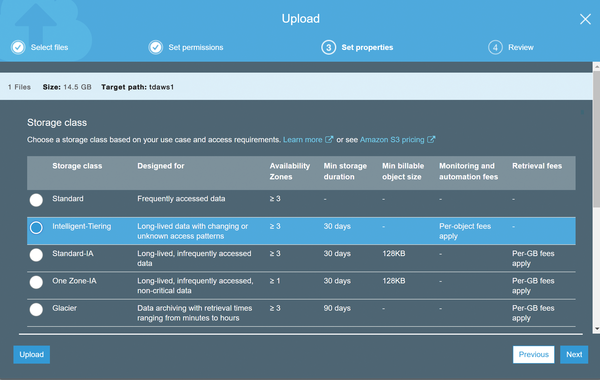Click the vertical scrollbar thumb

(x=597, y=140)
